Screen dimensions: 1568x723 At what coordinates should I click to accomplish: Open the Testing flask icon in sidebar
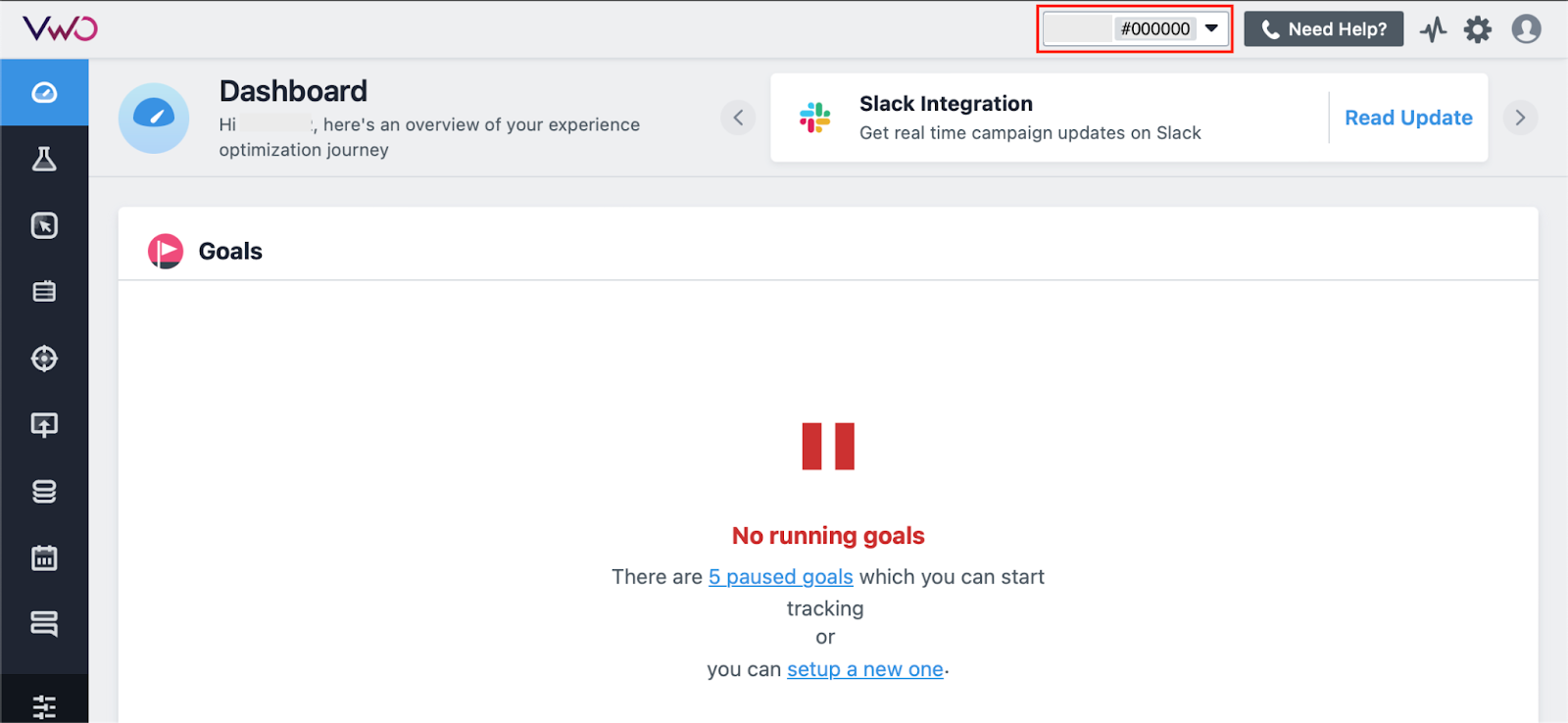[44, 159]
